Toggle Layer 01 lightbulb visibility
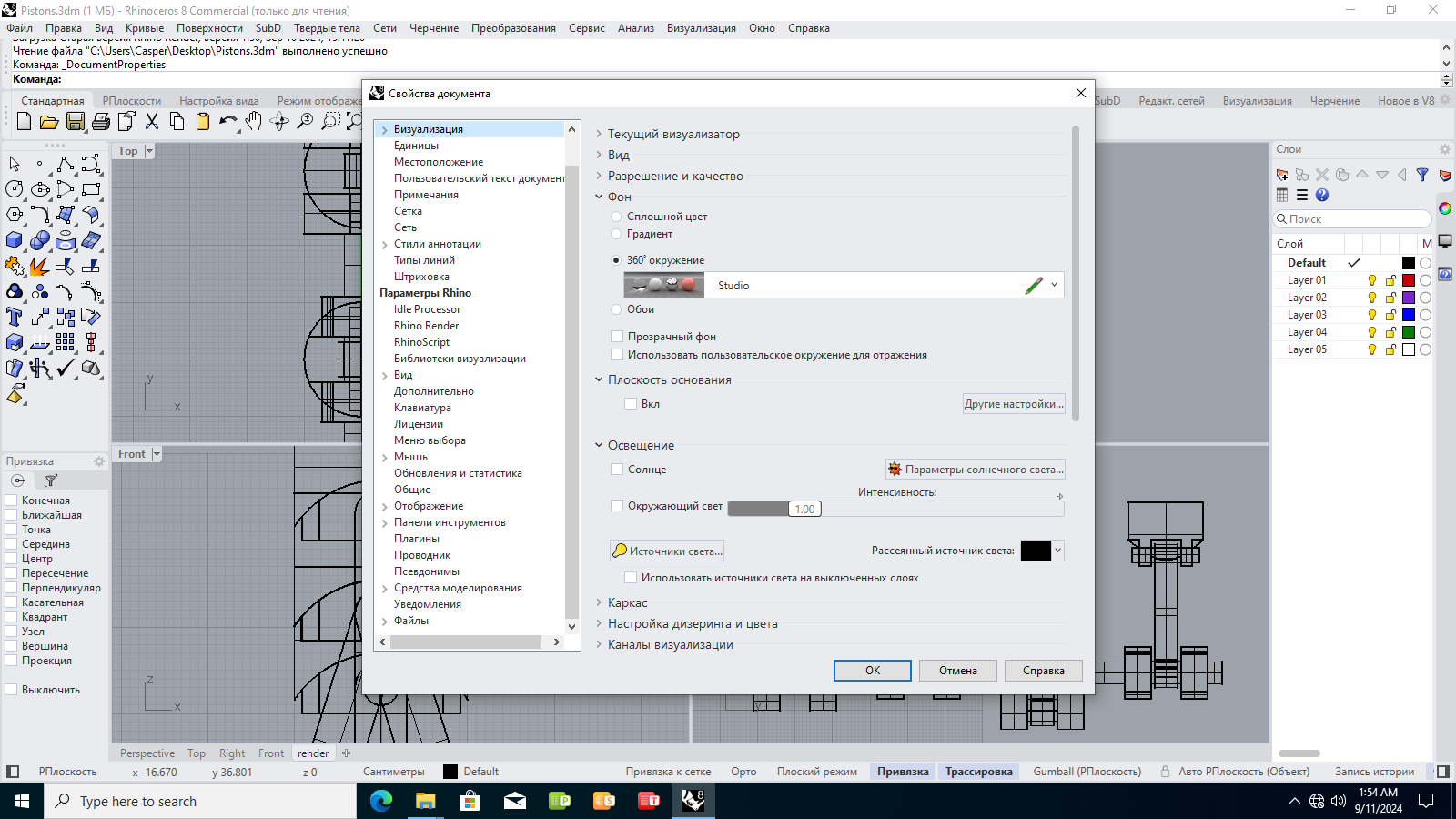The width and height of the screenshot is (1456, 819). [1372, 280]
